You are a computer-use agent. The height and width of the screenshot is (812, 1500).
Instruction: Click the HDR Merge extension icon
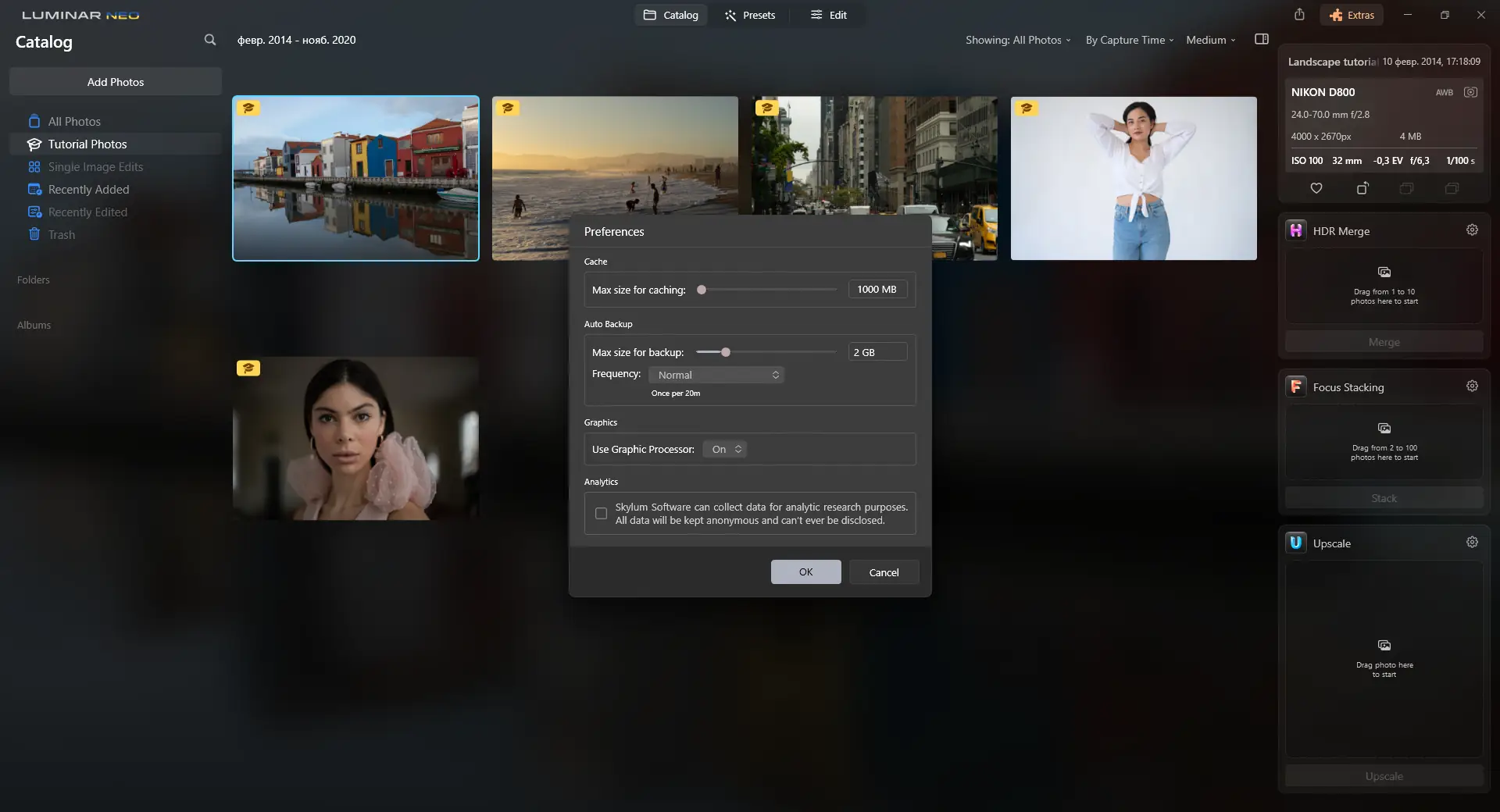[x=1296, y=230]
